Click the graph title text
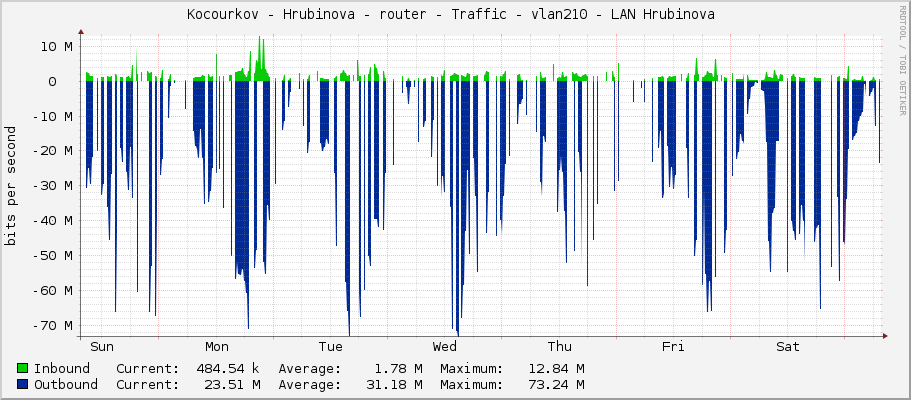Image resolution: width=911 pixels, height=400 pixels. click(451, 15)
